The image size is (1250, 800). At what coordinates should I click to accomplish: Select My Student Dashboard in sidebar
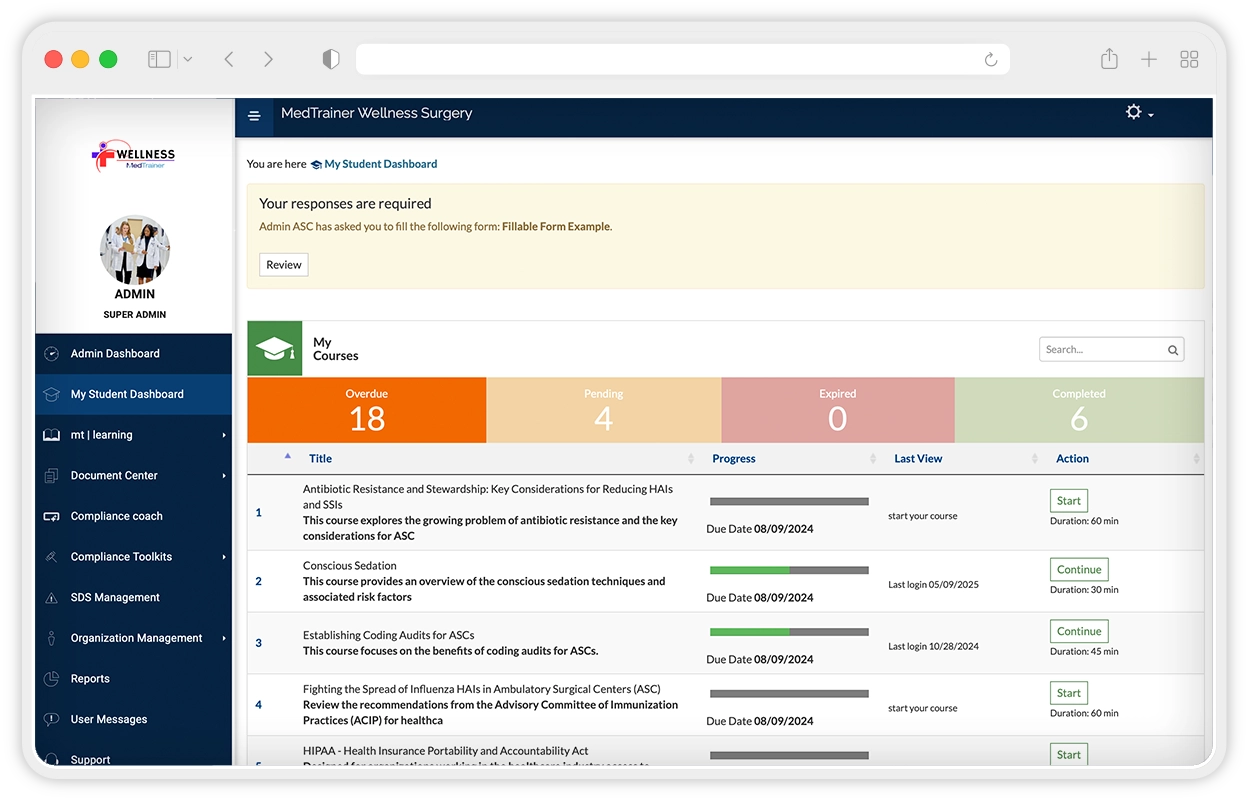[127, 395]
